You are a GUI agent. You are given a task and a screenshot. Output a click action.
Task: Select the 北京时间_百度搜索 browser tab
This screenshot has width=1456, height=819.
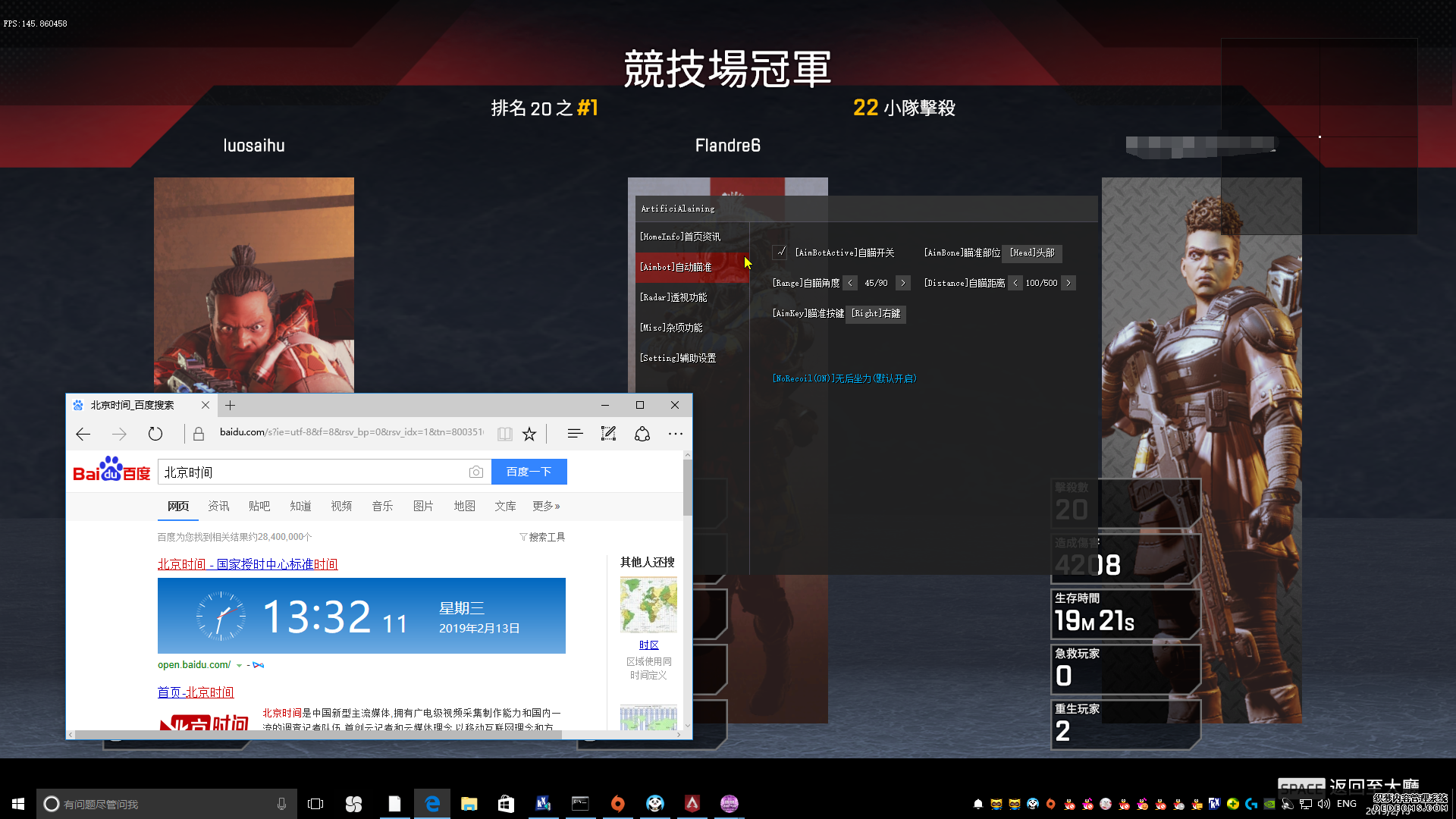coord(141,405)
